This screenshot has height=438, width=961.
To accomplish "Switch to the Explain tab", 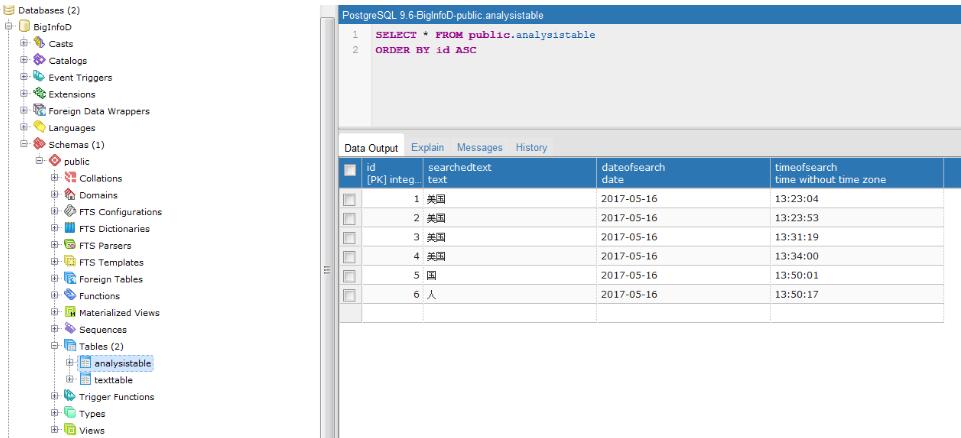I will (x=427, y=147).
